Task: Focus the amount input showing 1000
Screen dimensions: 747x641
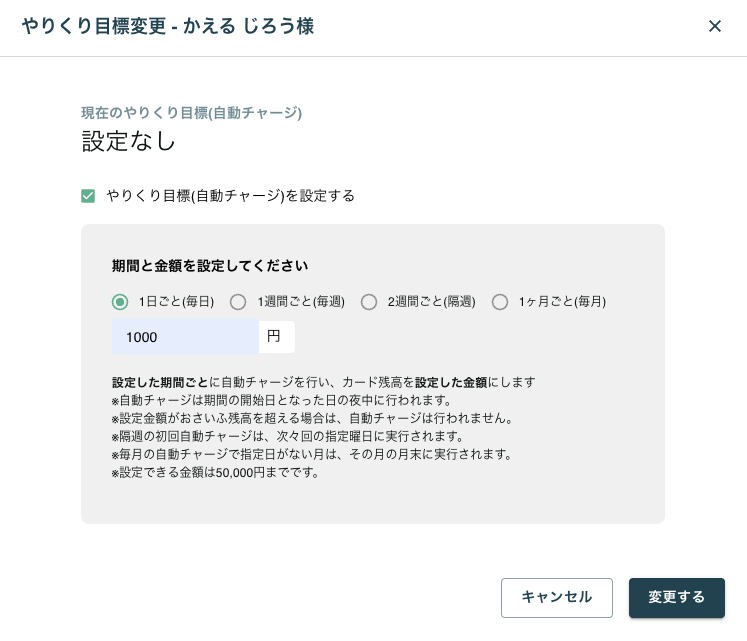Action: [185, 337]
